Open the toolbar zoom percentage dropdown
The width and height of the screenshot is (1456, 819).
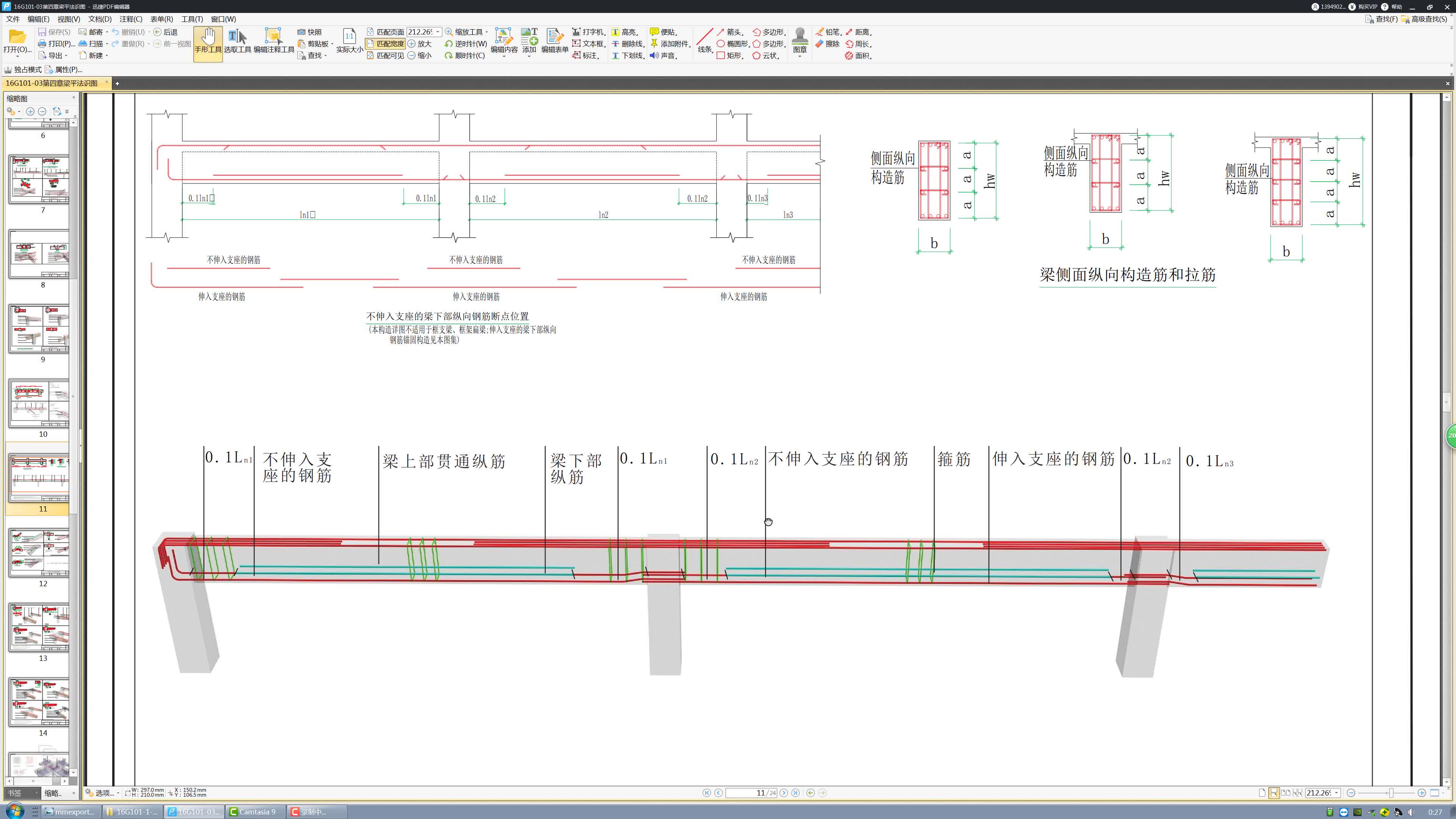(x=438, y=32)
